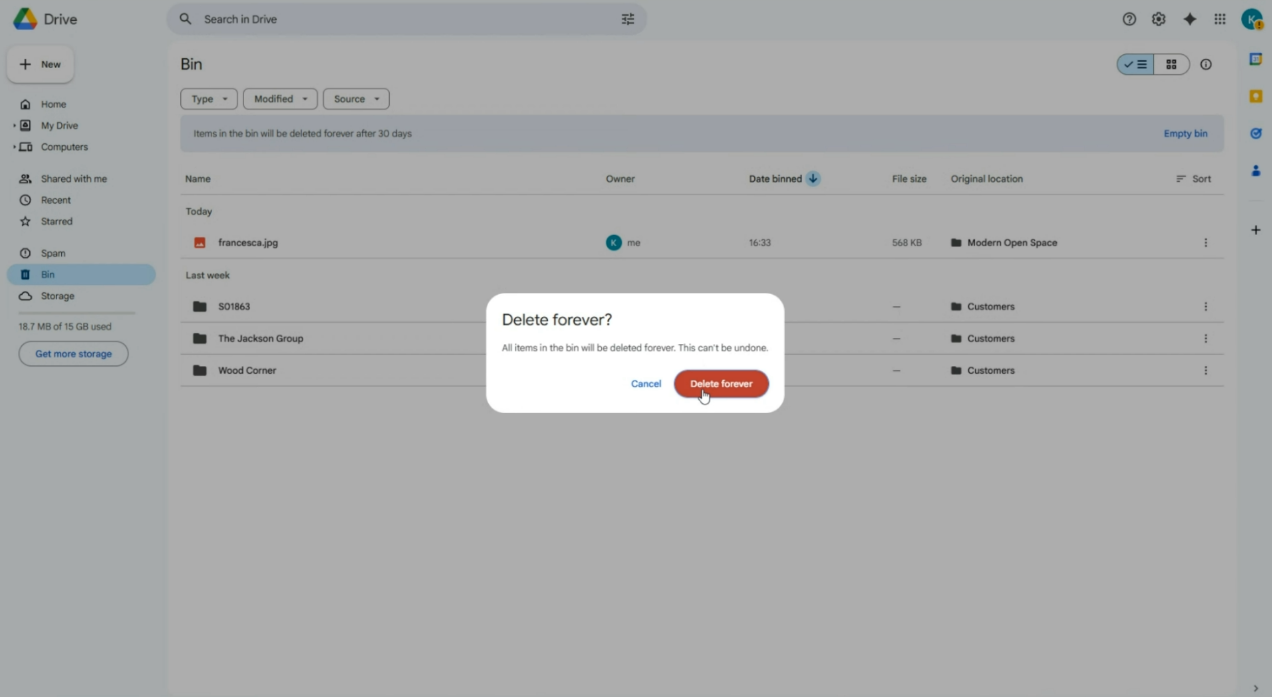
Task: Click the Search in Drive field
Action: (x=400, y=19)
